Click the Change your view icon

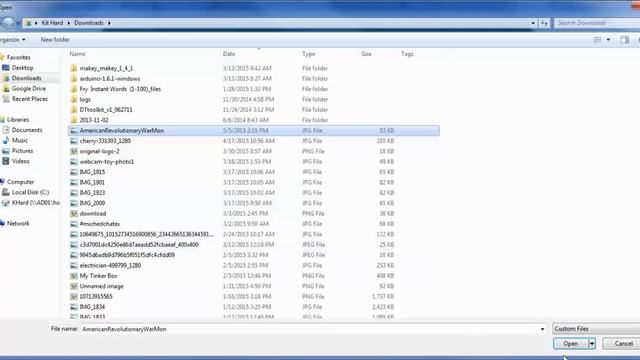click(598, 40)
